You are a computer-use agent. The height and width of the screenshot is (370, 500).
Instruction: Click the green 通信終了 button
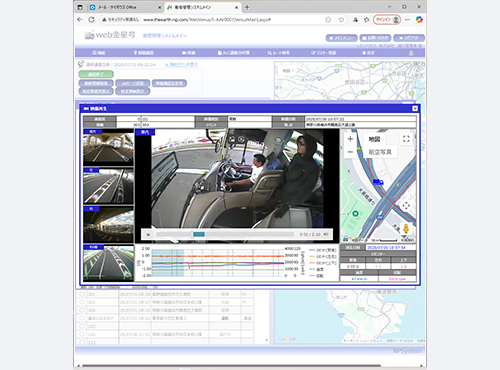tap(96, 74)
